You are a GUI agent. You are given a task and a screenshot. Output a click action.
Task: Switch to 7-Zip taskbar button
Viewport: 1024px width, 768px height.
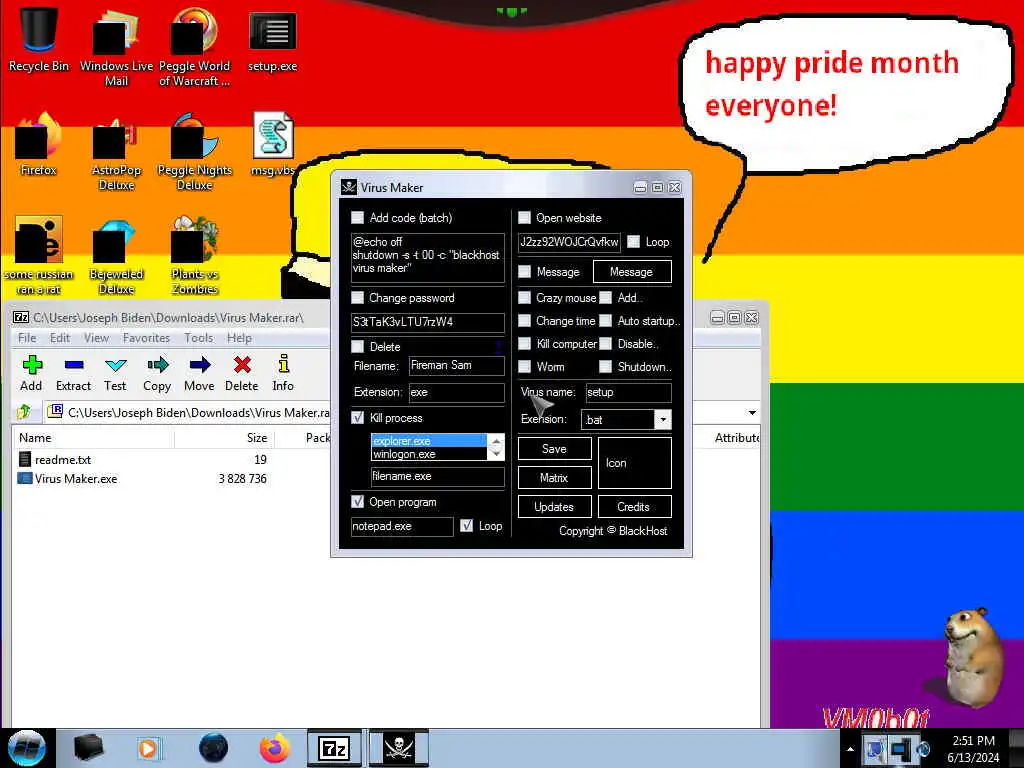(x=334, y=748)
